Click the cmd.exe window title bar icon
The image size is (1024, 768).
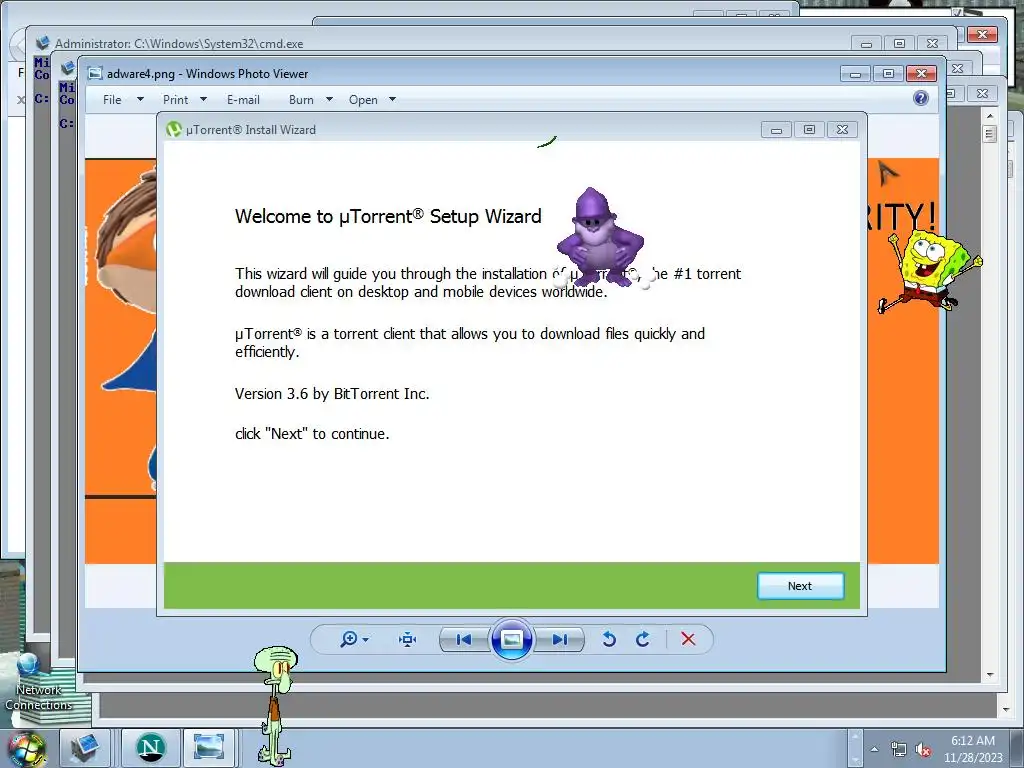click(42, 43)
